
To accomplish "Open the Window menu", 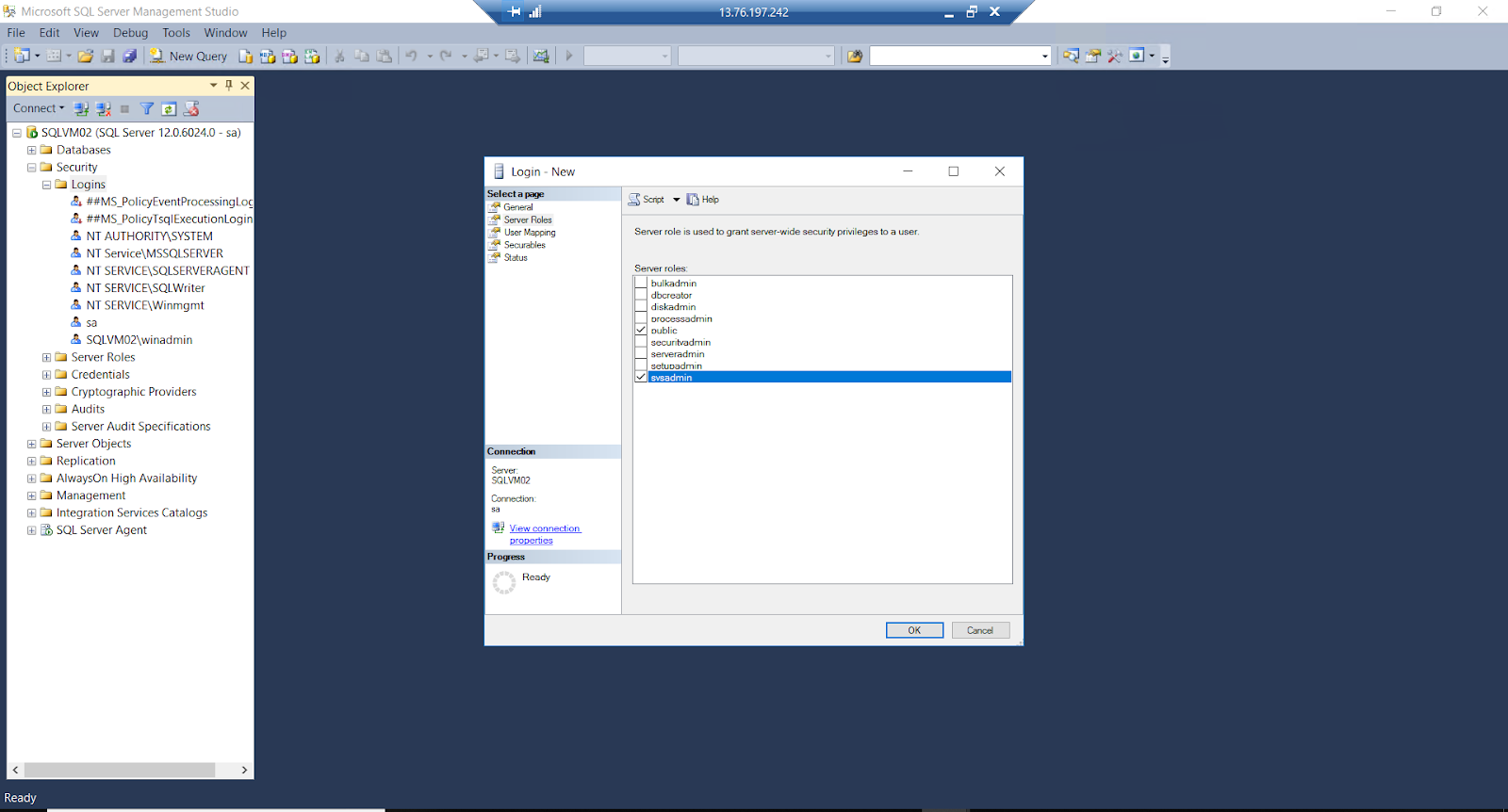I will (225, 33).
